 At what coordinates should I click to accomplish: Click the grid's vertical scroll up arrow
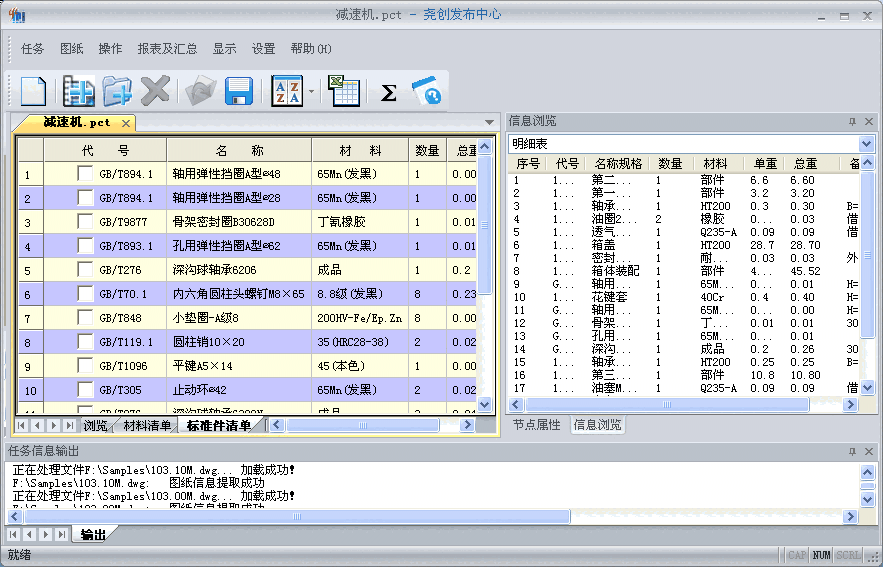click(x=484, y=147)
